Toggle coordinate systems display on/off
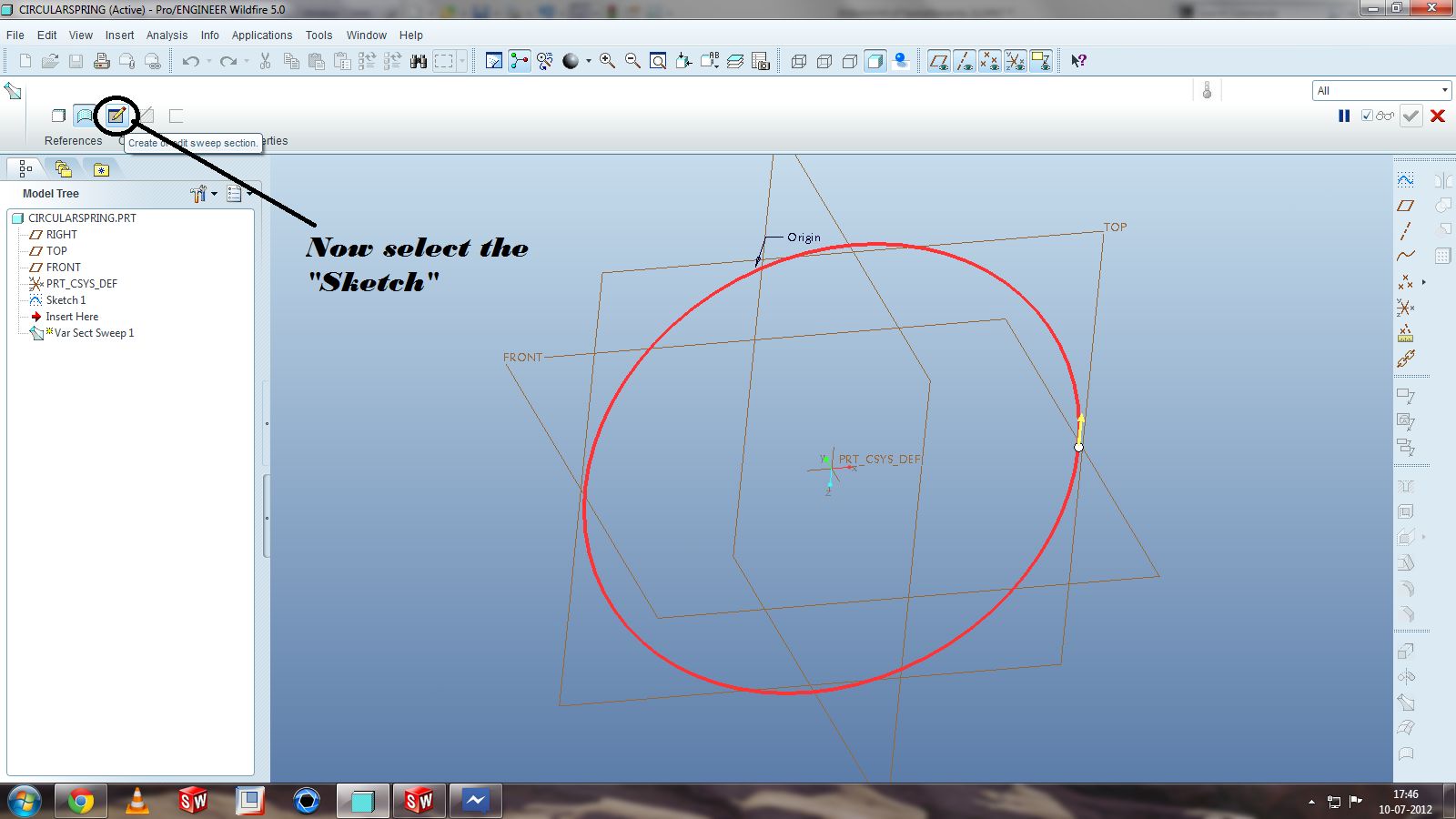Viewport: 1456px width, 819px height. click(x=1015, y=61)
